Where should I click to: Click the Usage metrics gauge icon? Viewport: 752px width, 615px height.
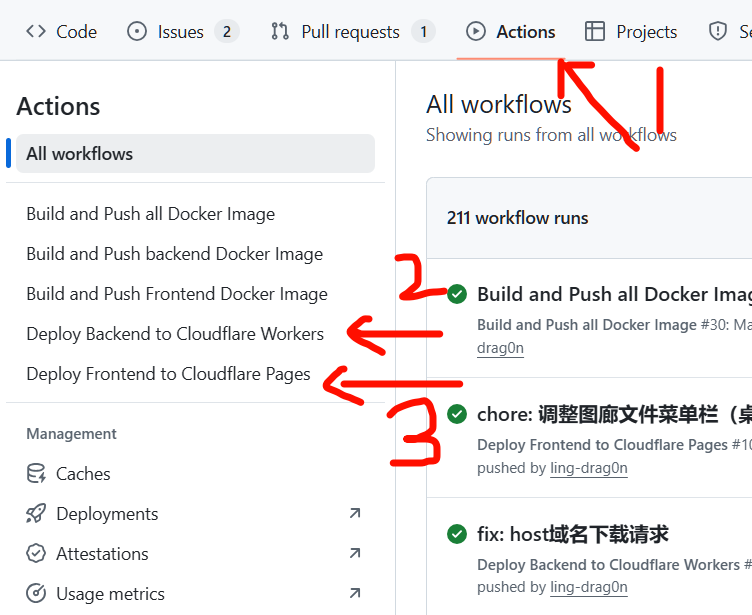[36, 594]
